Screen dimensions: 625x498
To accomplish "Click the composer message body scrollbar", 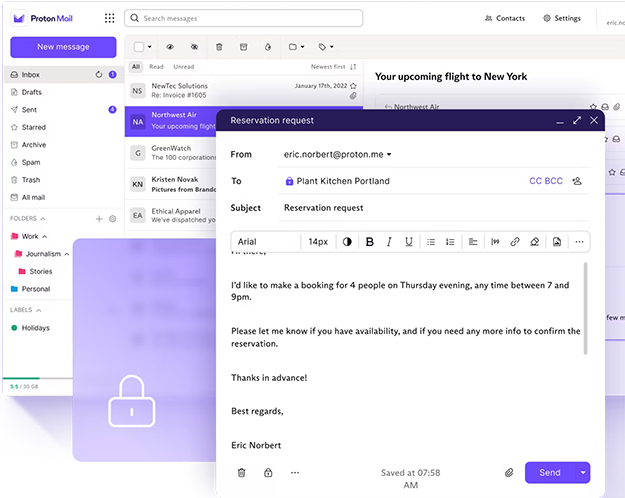I will (x=585, y=308).
